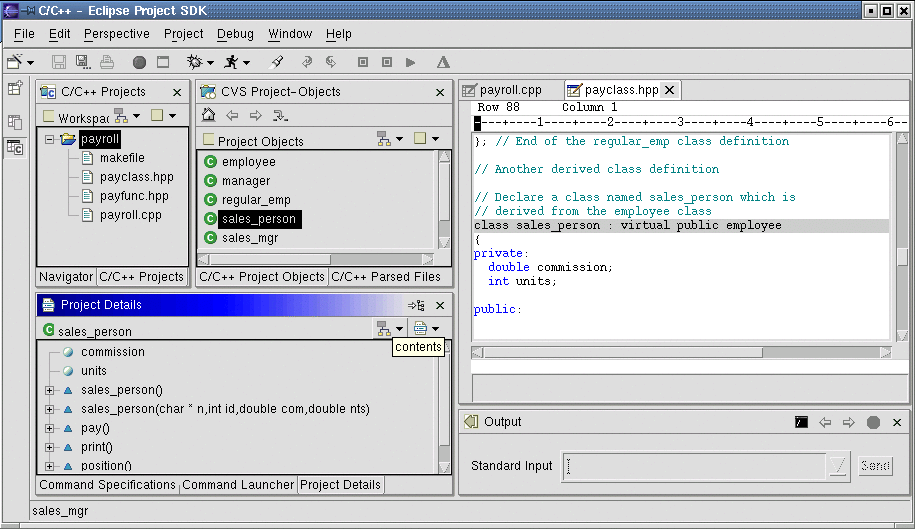This screenshot has width=915, height=529.
Task: Collapse the payroll project folder
Action: [x=48, y=140]
